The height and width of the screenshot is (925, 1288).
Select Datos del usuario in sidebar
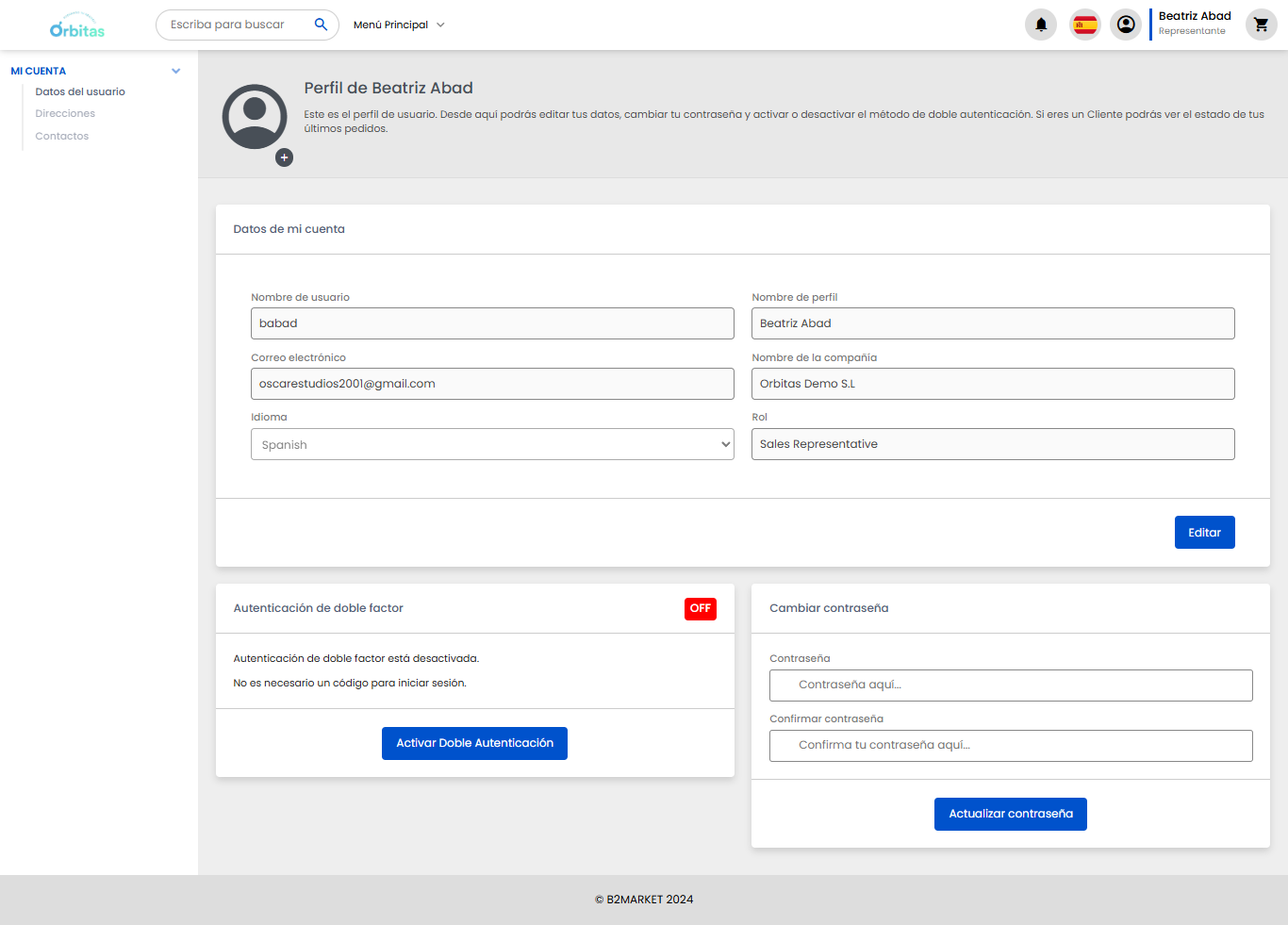pyautogui.click(x=80, y=92)
